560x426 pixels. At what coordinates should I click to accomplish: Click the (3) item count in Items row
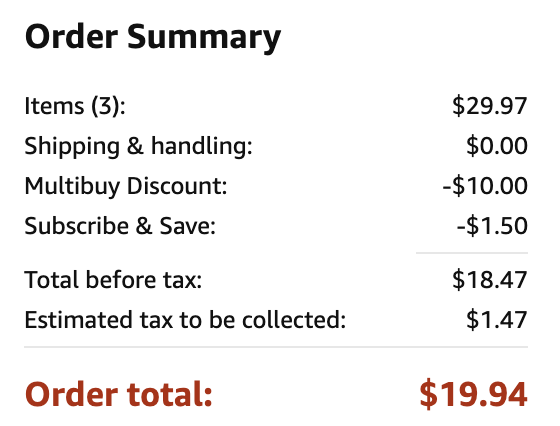click(x=109, y=106)
